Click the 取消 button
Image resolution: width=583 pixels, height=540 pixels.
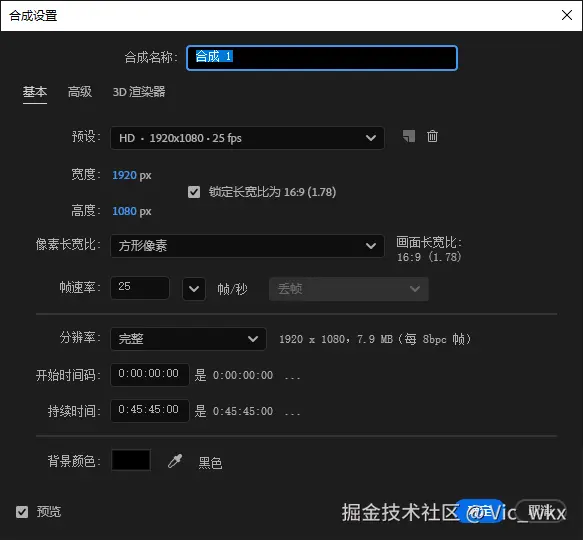(x=541, y=511)
